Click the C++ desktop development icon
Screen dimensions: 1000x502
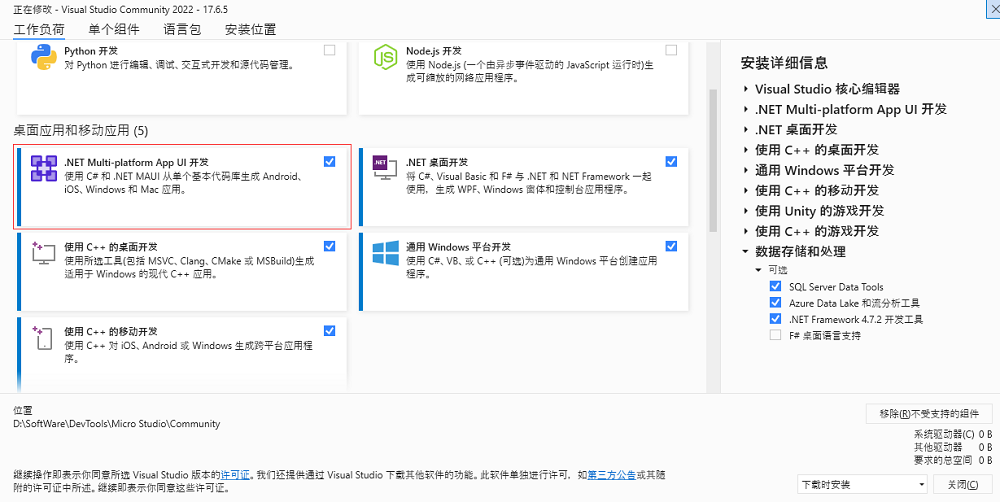pos(44,253)
